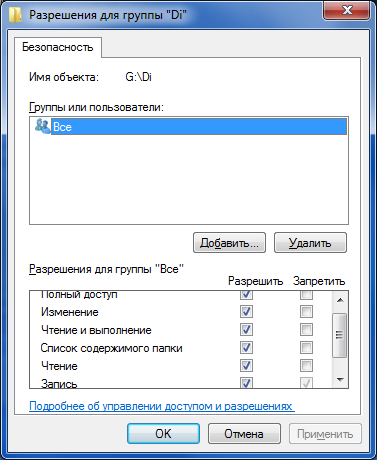This screenshot has height=460, width=377.
Task: Toggle Разрешить checkbox for Изменение
Action: click(246, 312)
